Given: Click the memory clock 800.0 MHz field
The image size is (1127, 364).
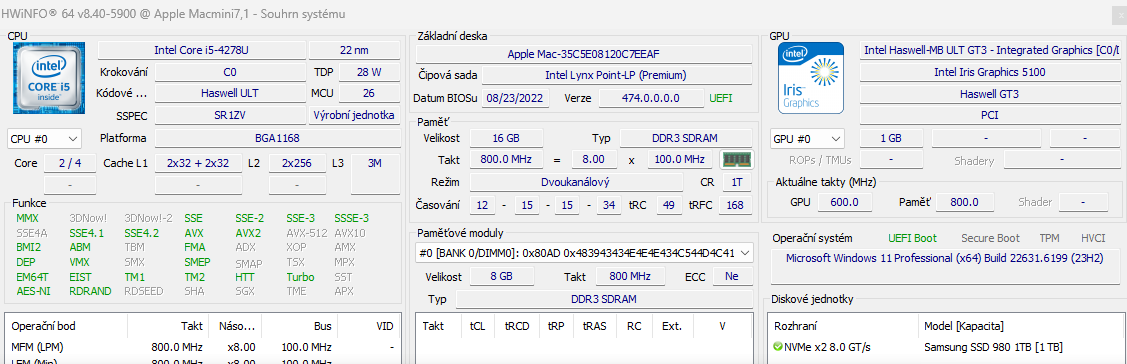Looking at the screenshot, I should pyautogui.click(x=507, y=160).
